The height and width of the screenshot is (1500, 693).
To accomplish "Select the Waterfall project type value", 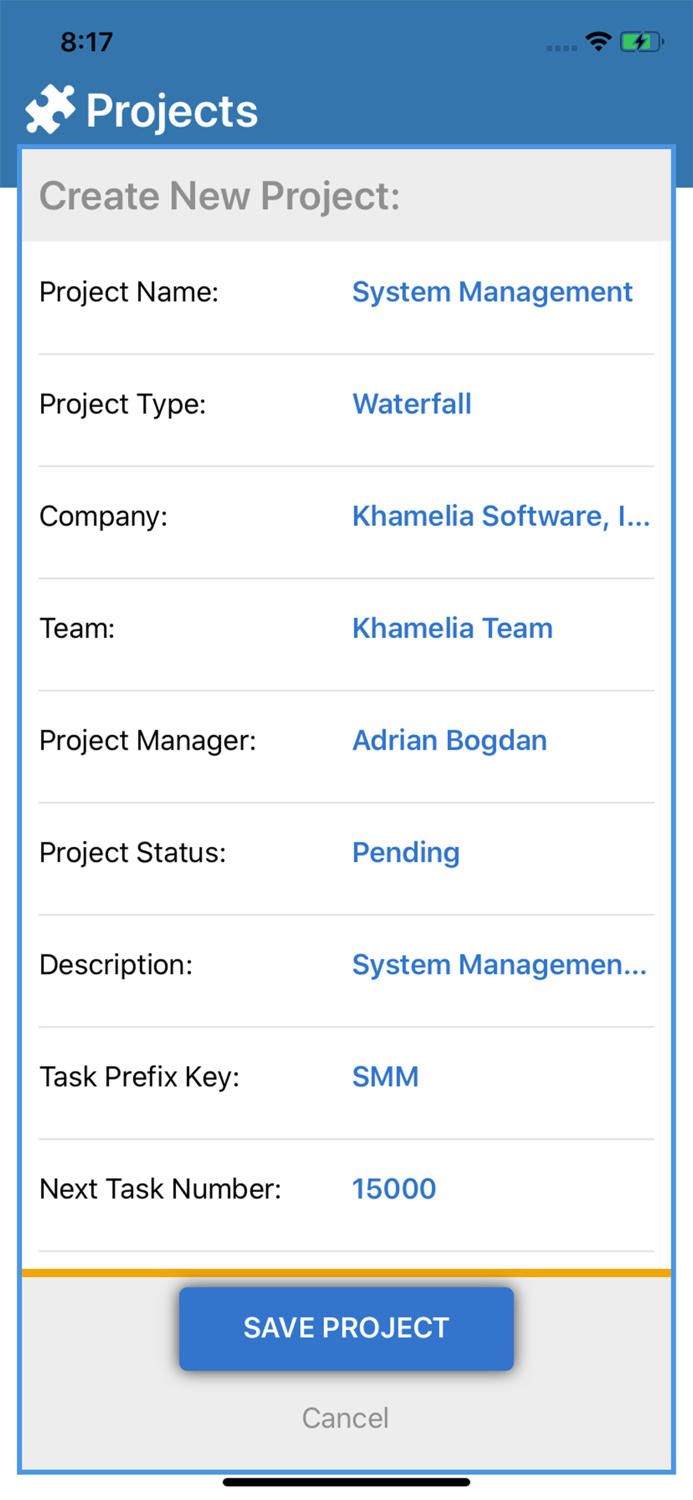I will pos(411,404).
